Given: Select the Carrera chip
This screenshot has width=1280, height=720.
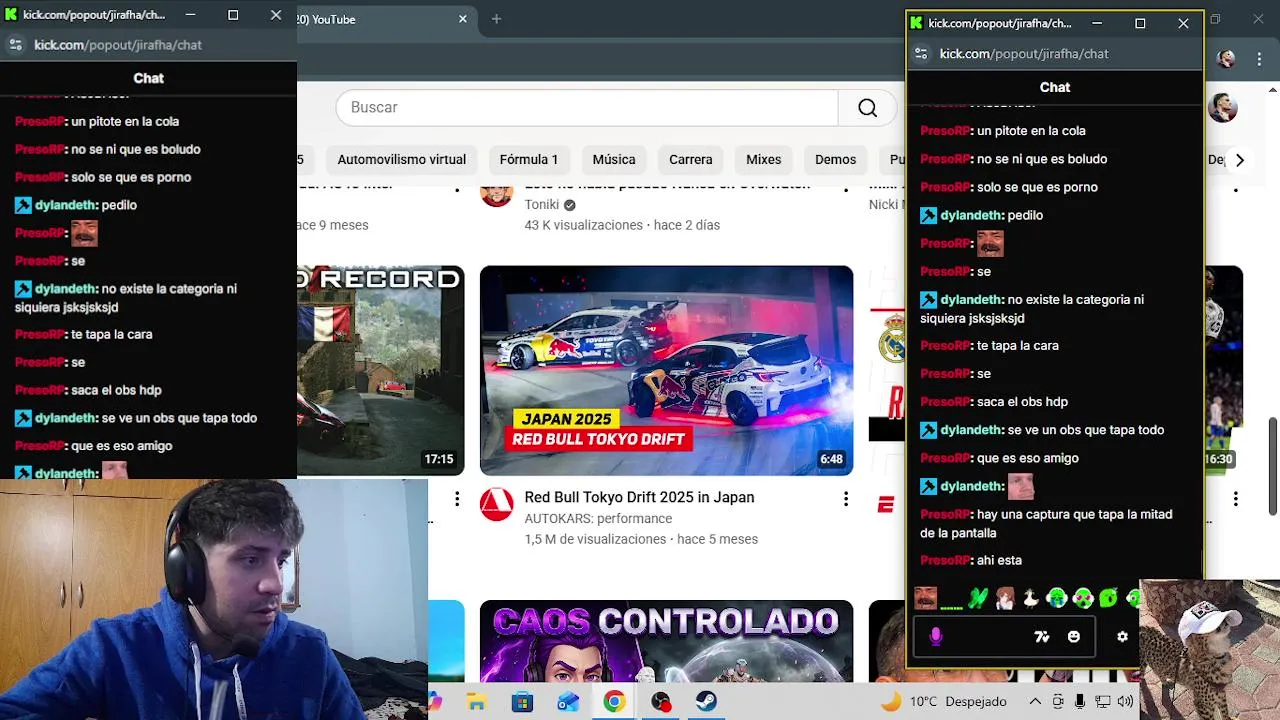Looking at the screenshot, I should coord(691,160).
